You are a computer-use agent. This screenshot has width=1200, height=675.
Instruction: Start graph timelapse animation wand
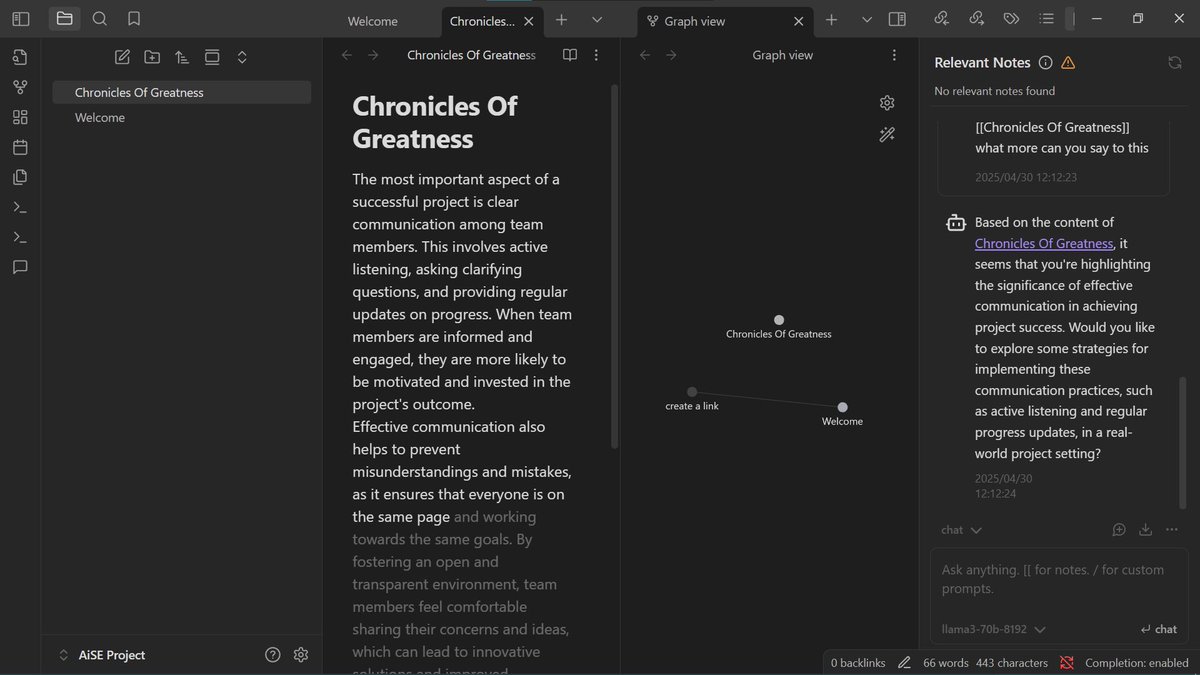887,135
